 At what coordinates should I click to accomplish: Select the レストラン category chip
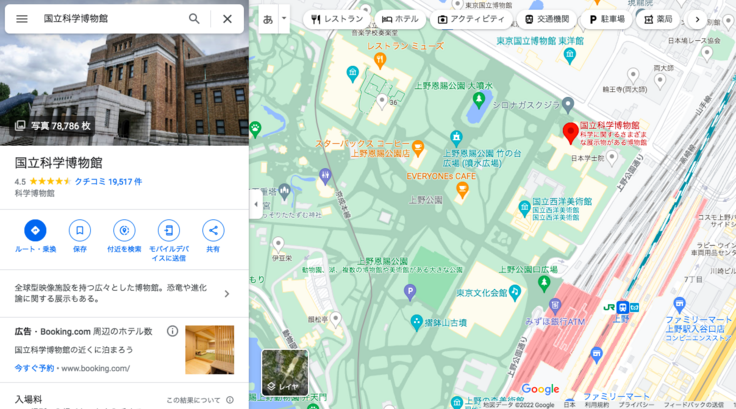(337, 19)
